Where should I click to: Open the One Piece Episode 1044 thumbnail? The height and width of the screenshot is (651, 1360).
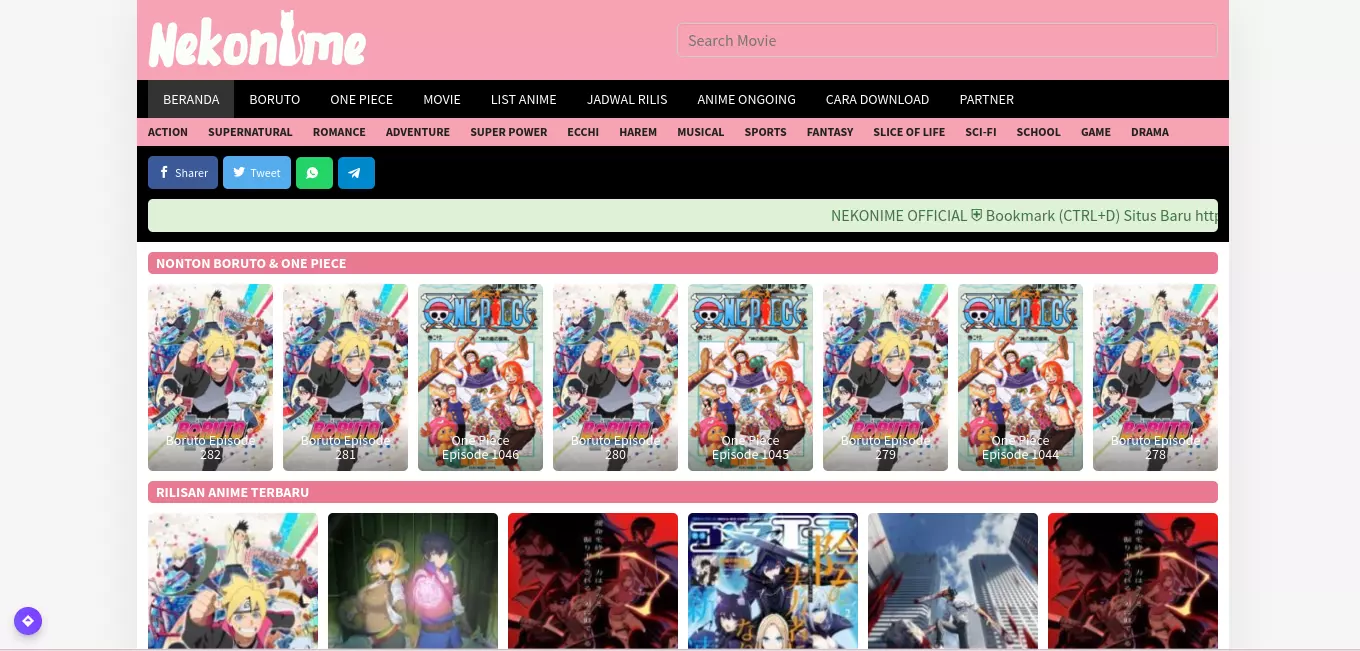(x=1020, y=377)
